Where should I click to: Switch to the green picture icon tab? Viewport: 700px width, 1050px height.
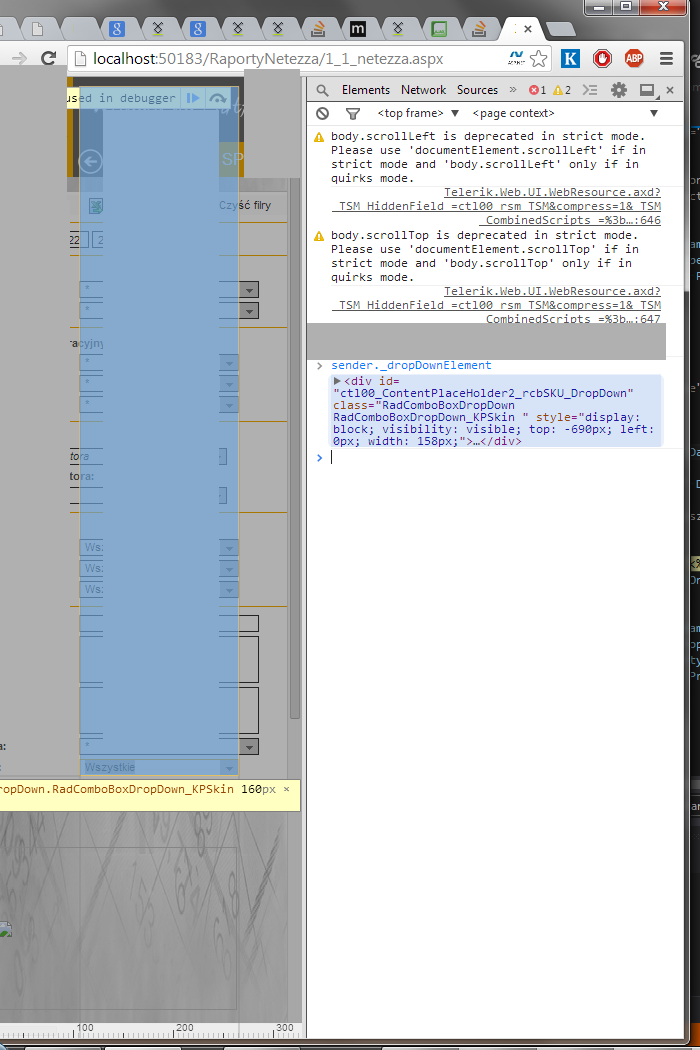click(439, 29)
